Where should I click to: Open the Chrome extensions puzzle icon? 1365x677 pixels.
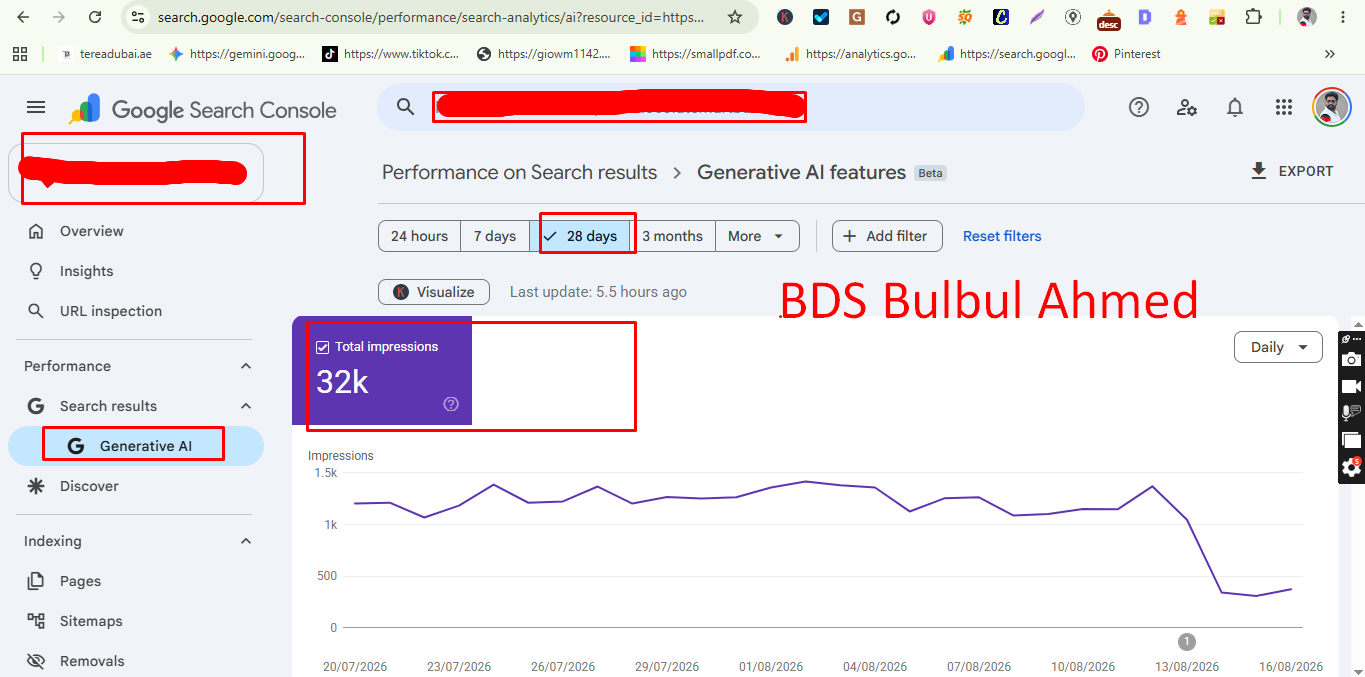coord(1253,17)
